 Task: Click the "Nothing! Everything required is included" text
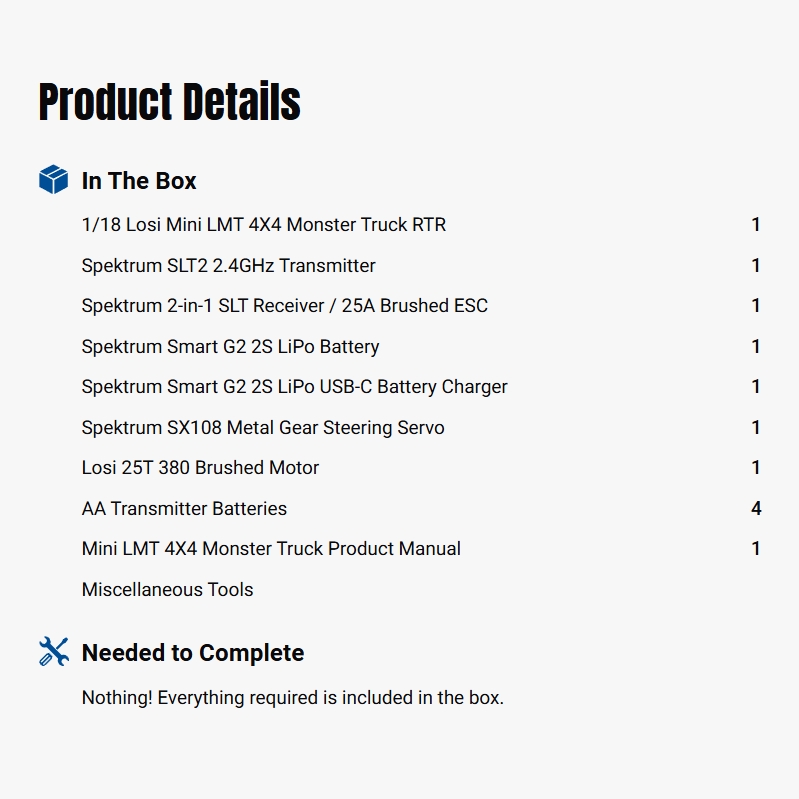tap(292, 698)
